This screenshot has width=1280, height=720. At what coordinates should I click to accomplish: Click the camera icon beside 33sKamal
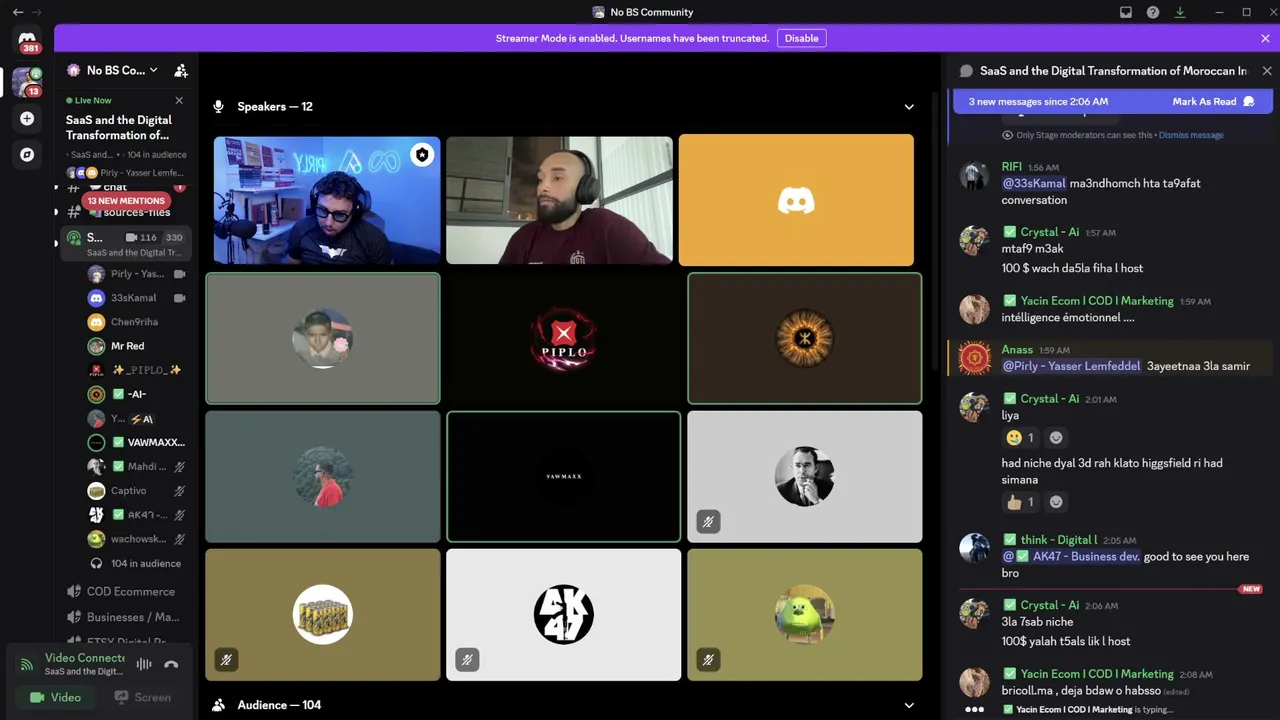point(180,298)
